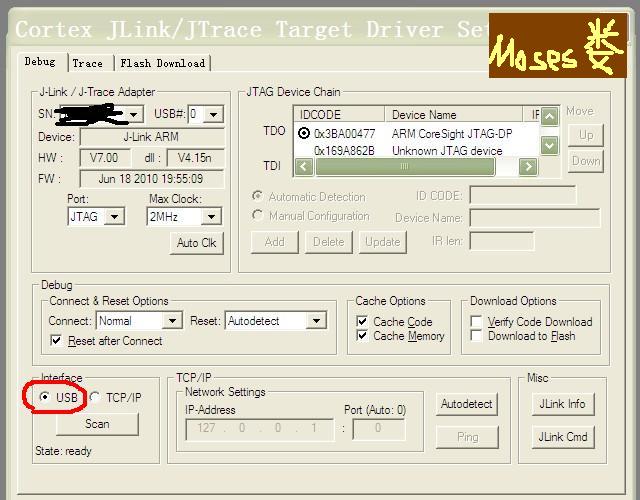Disable Cache Memory checkbox
The width and height of the screenshot is (640, 500).
[362, 336]
